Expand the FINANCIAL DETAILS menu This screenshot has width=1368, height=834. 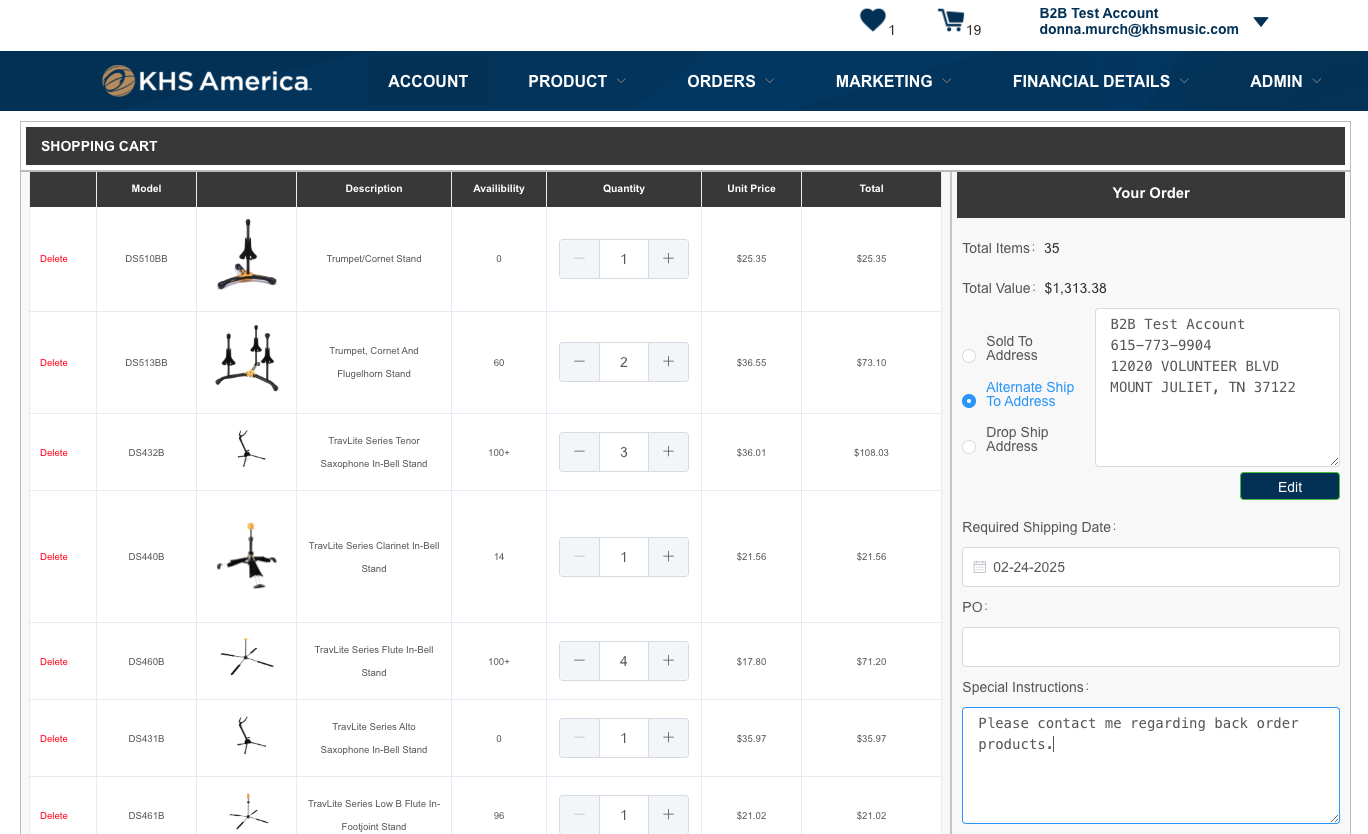tap(1100, 81)
